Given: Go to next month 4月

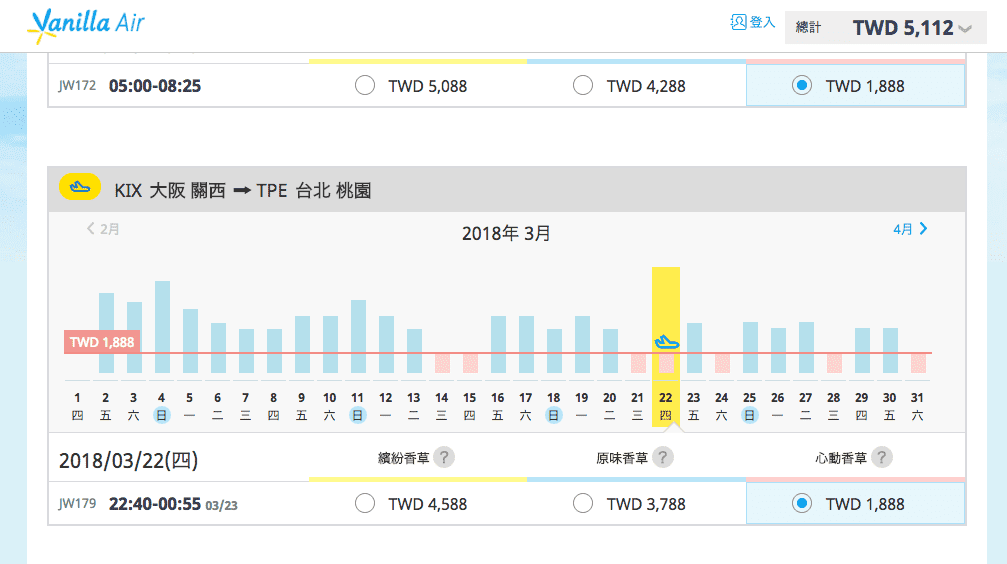Looking at the screenshot, I should [910, 229].
